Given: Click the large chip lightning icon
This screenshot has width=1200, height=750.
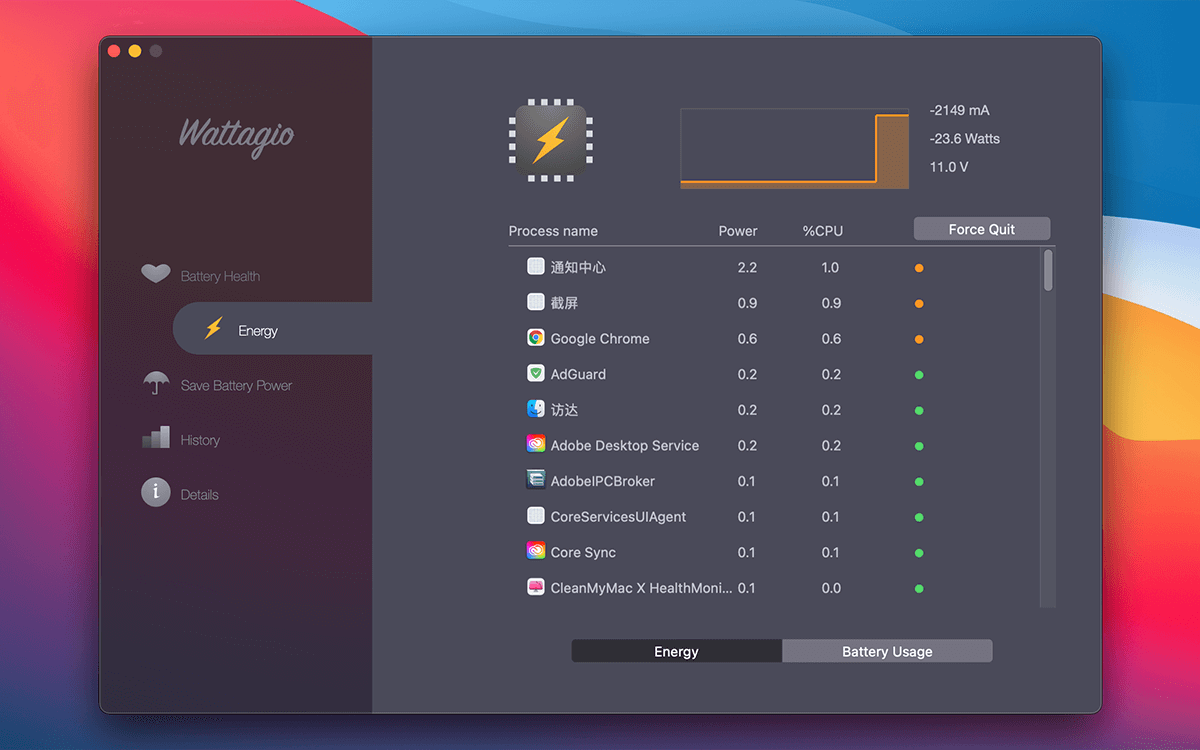Looking at the screenshot, I should (550, 141).
